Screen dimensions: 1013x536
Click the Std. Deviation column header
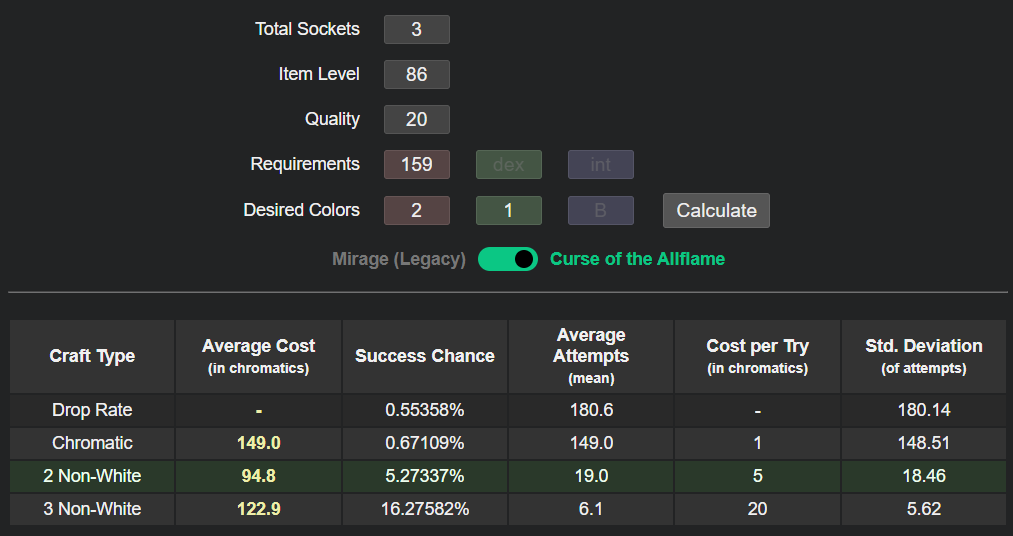click(x=924, y=356)
